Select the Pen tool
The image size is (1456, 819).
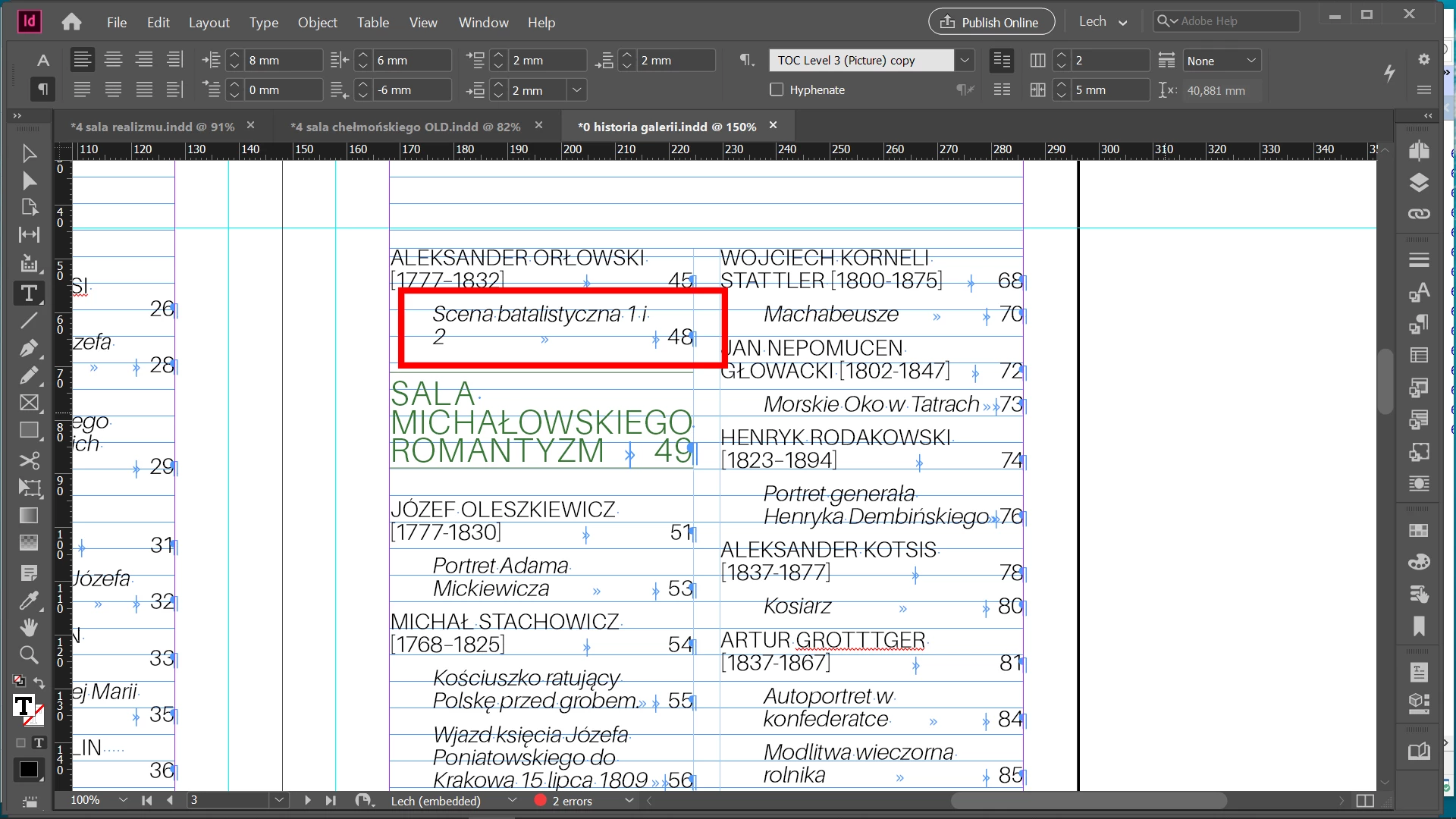click(29, 349)
